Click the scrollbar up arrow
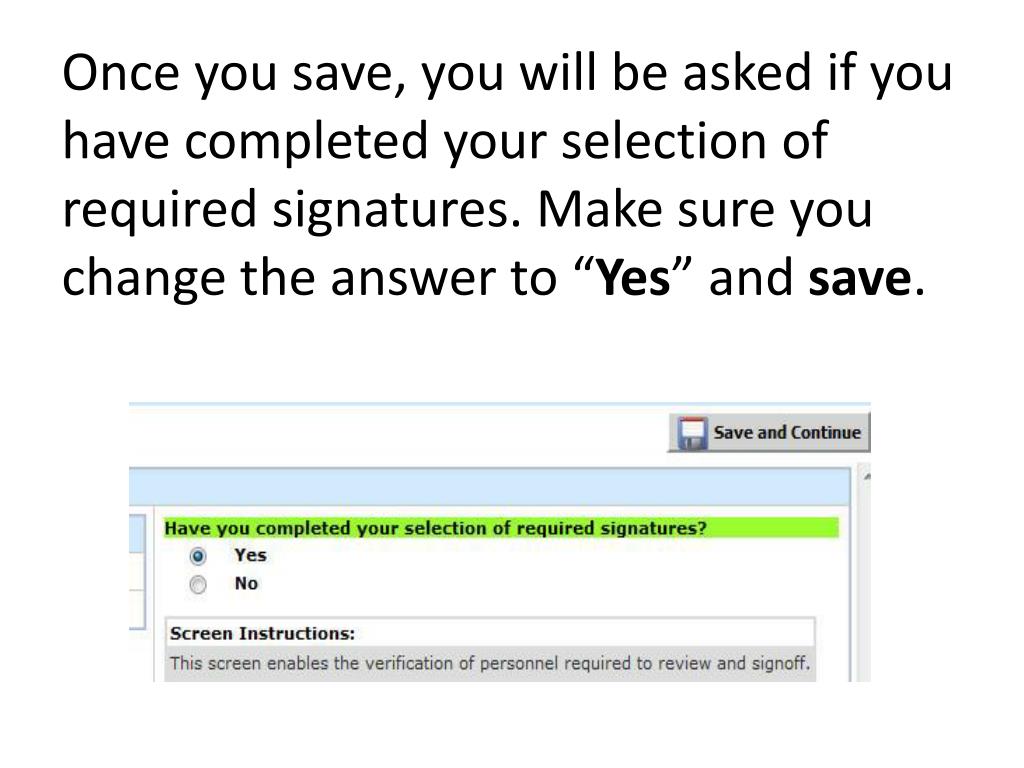This screenshot has height=768, width=1024. [867, 477]
